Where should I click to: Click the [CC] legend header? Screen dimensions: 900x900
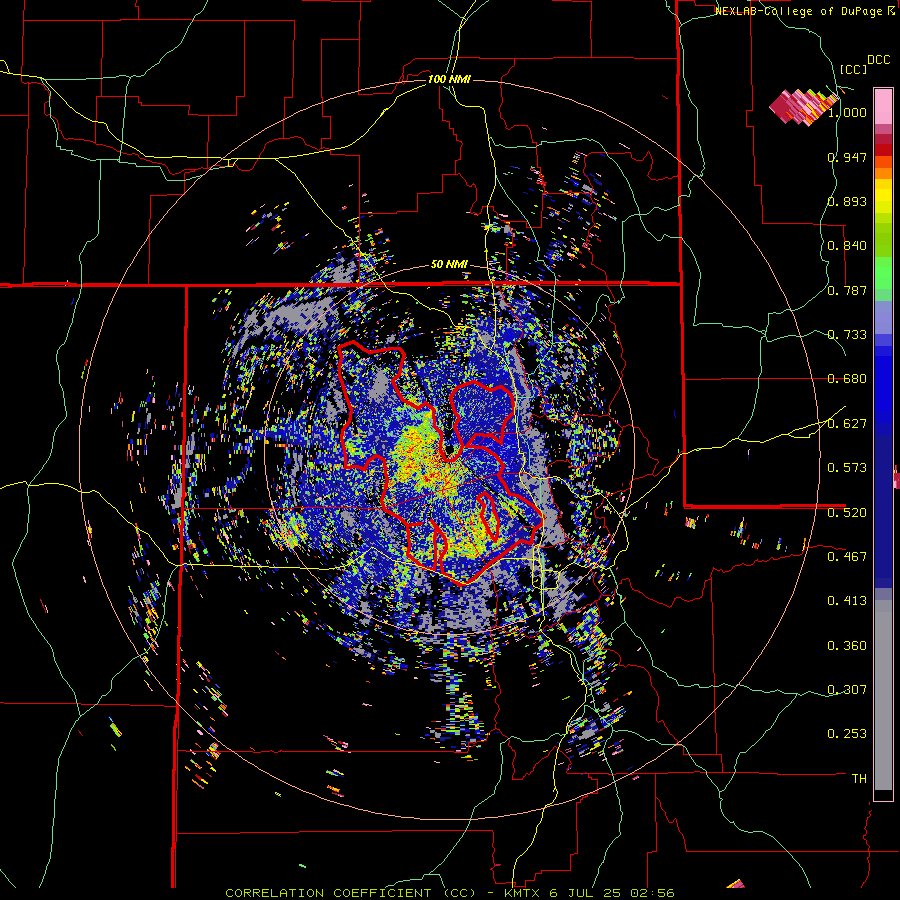(853, 69)
